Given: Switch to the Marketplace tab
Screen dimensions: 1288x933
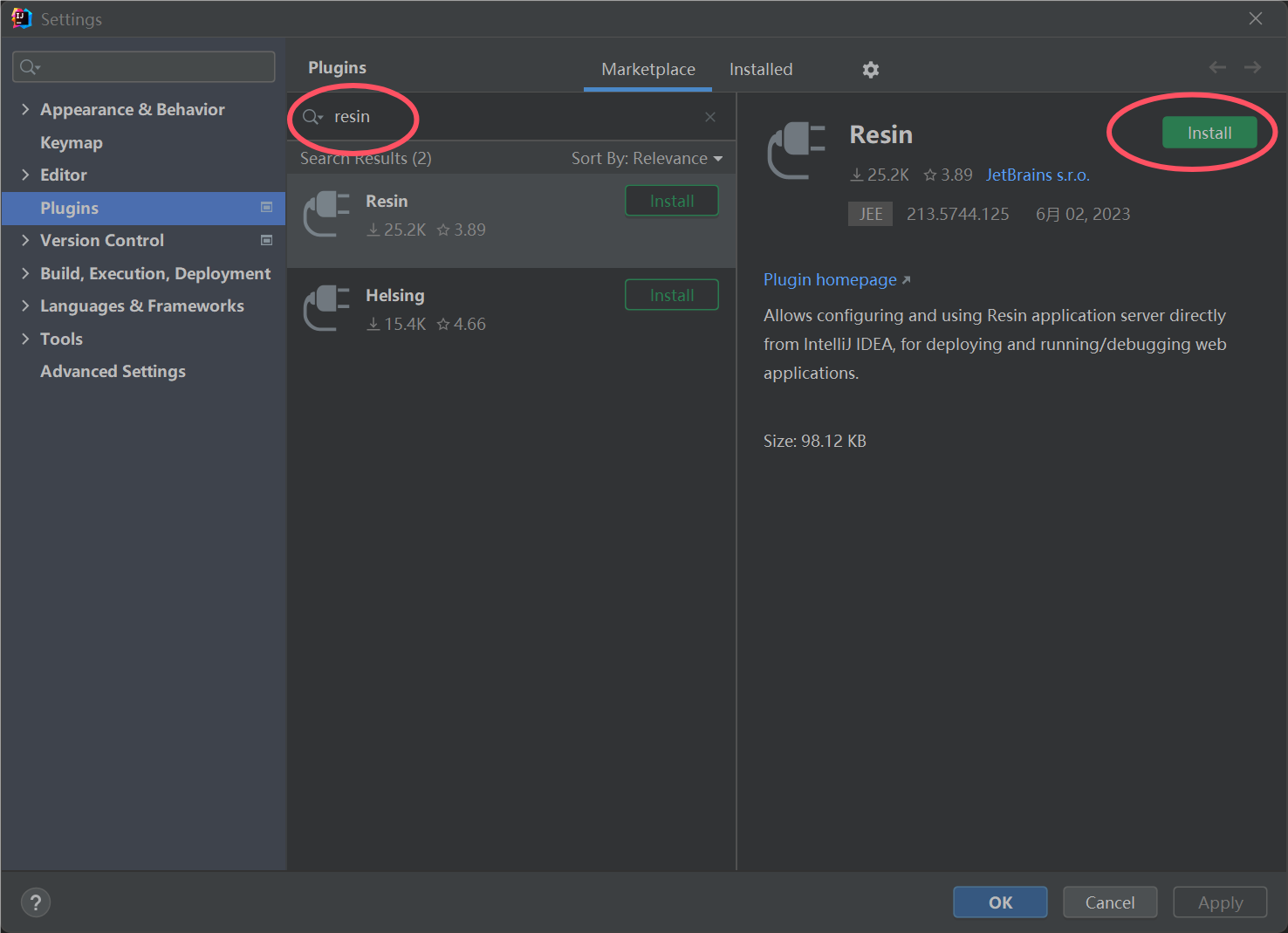Looking at the screenshot, I should 648,69.
